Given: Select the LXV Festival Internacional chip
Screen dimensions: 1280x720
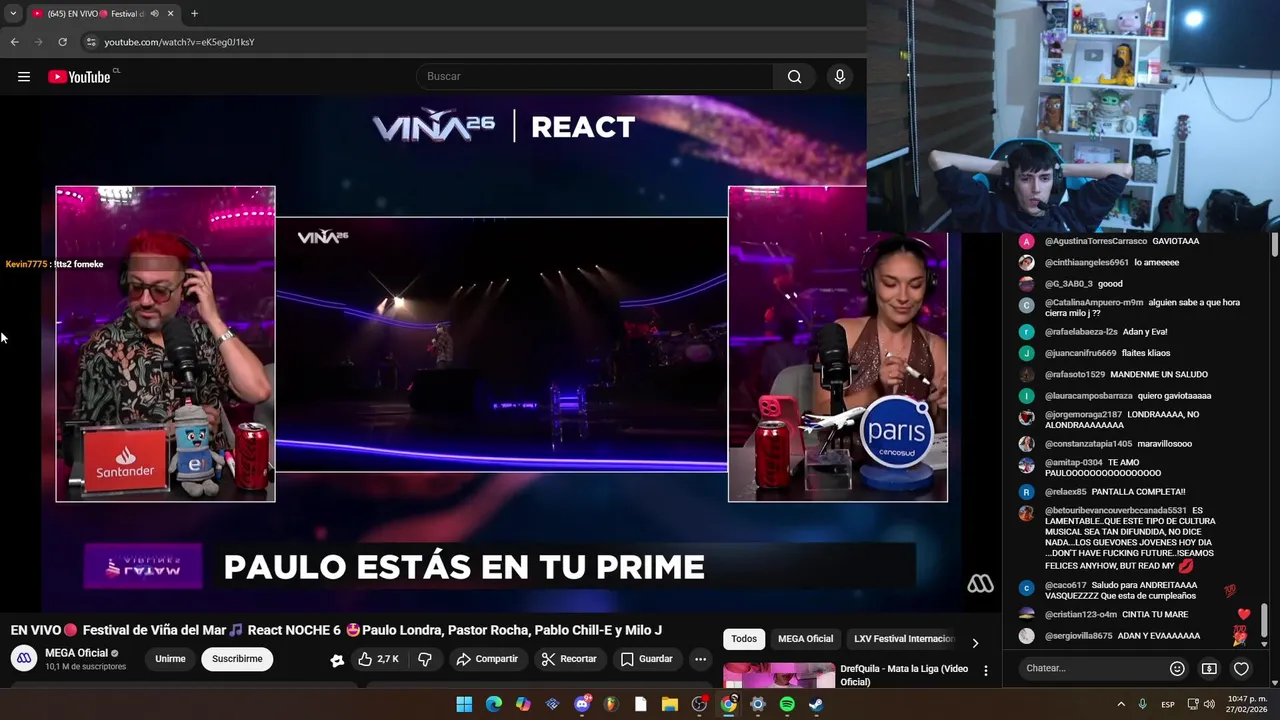Looking at the screenshot, I should (x=903, y=639).
